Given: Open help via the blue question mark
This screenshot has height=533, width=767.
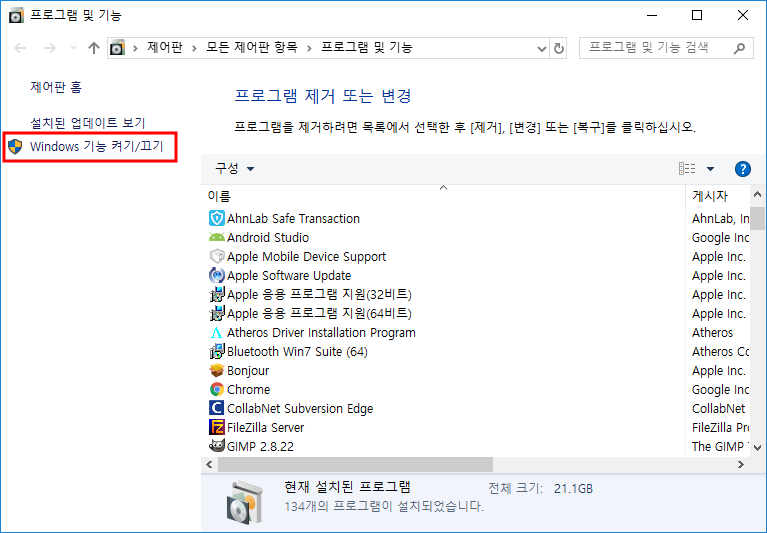Looking at the screenshot, I should [743, 169].
